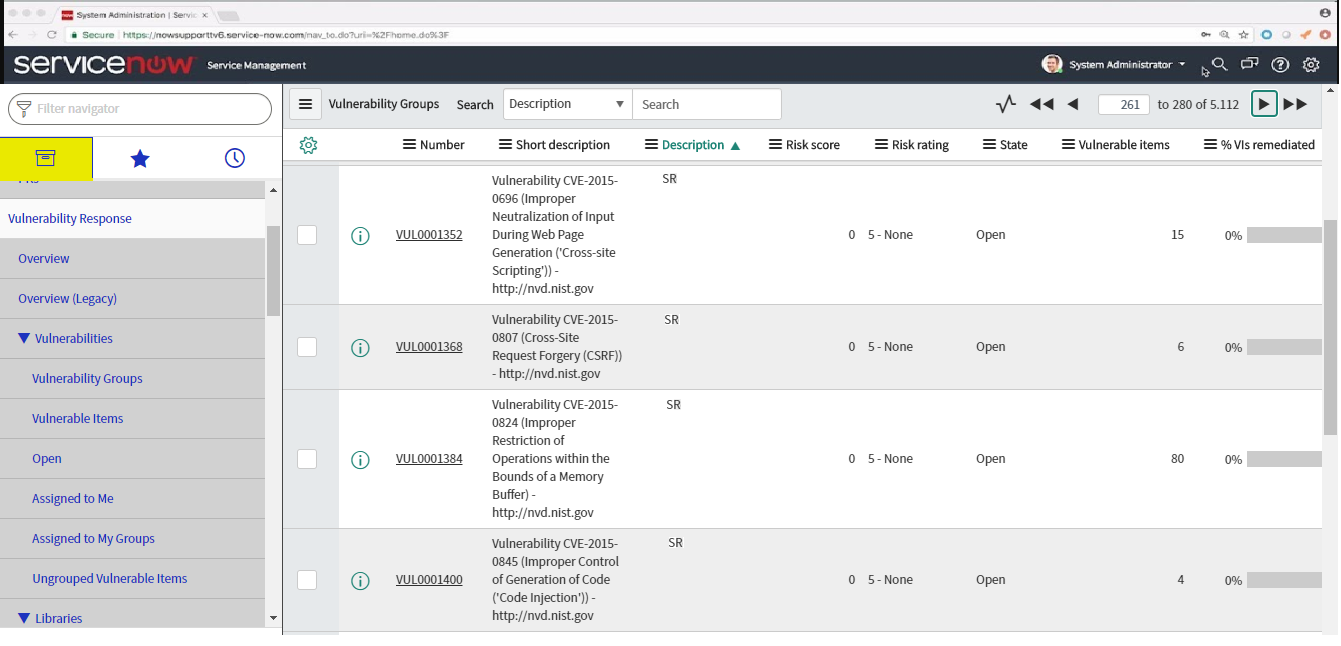The height and width of the screenshot is (646, 1341).
Task: Open global search magnifier icon
Action: click(1219, 65)
